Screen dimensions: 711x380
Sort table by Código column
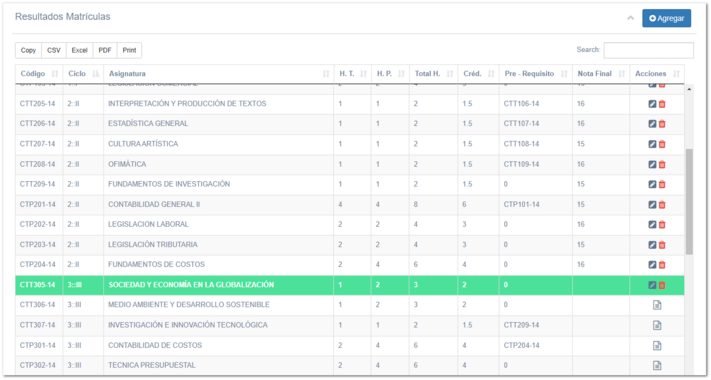coord(39,73)
